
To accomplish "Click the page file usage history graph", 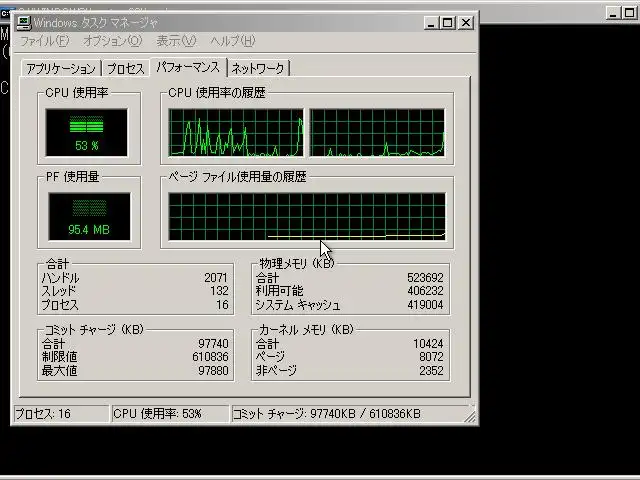I will tap(307, 217).
